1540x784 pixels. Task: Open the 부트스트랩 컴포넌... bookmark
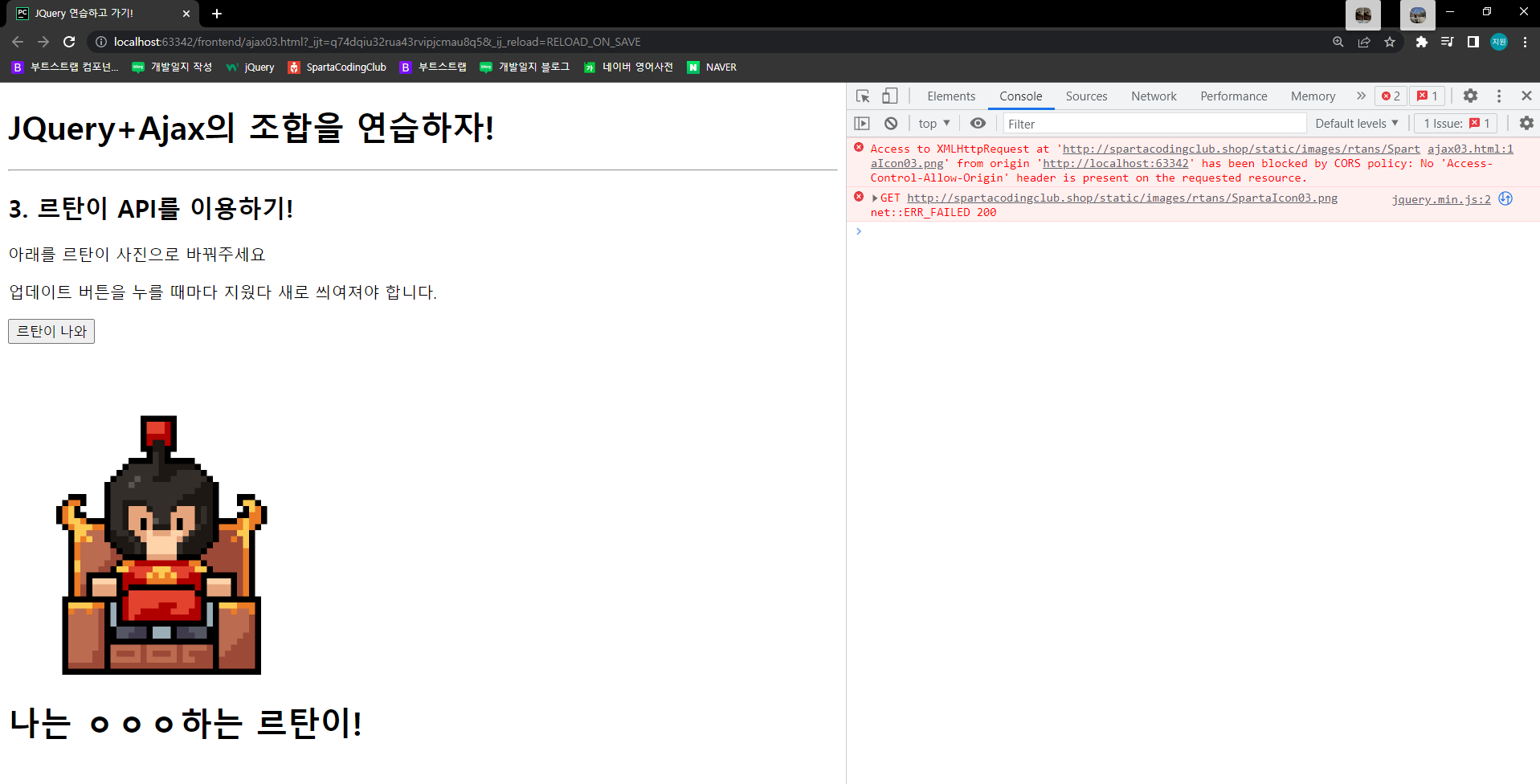[x=65, y=67]
